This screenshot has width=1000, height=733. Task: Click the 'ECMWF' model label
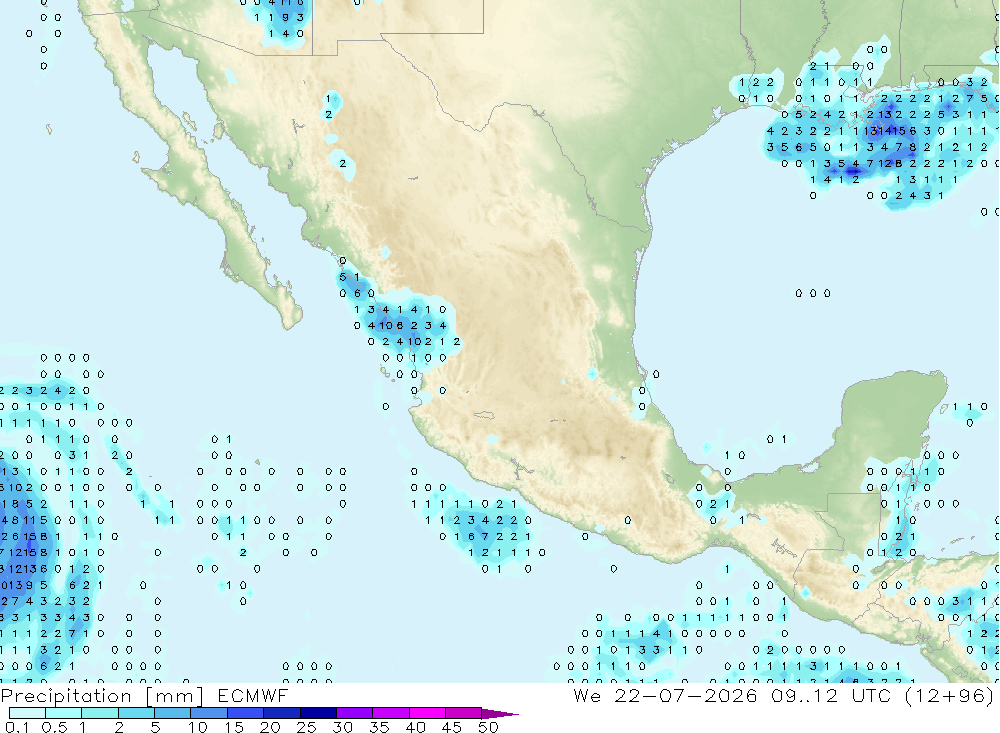coord(253,695)
